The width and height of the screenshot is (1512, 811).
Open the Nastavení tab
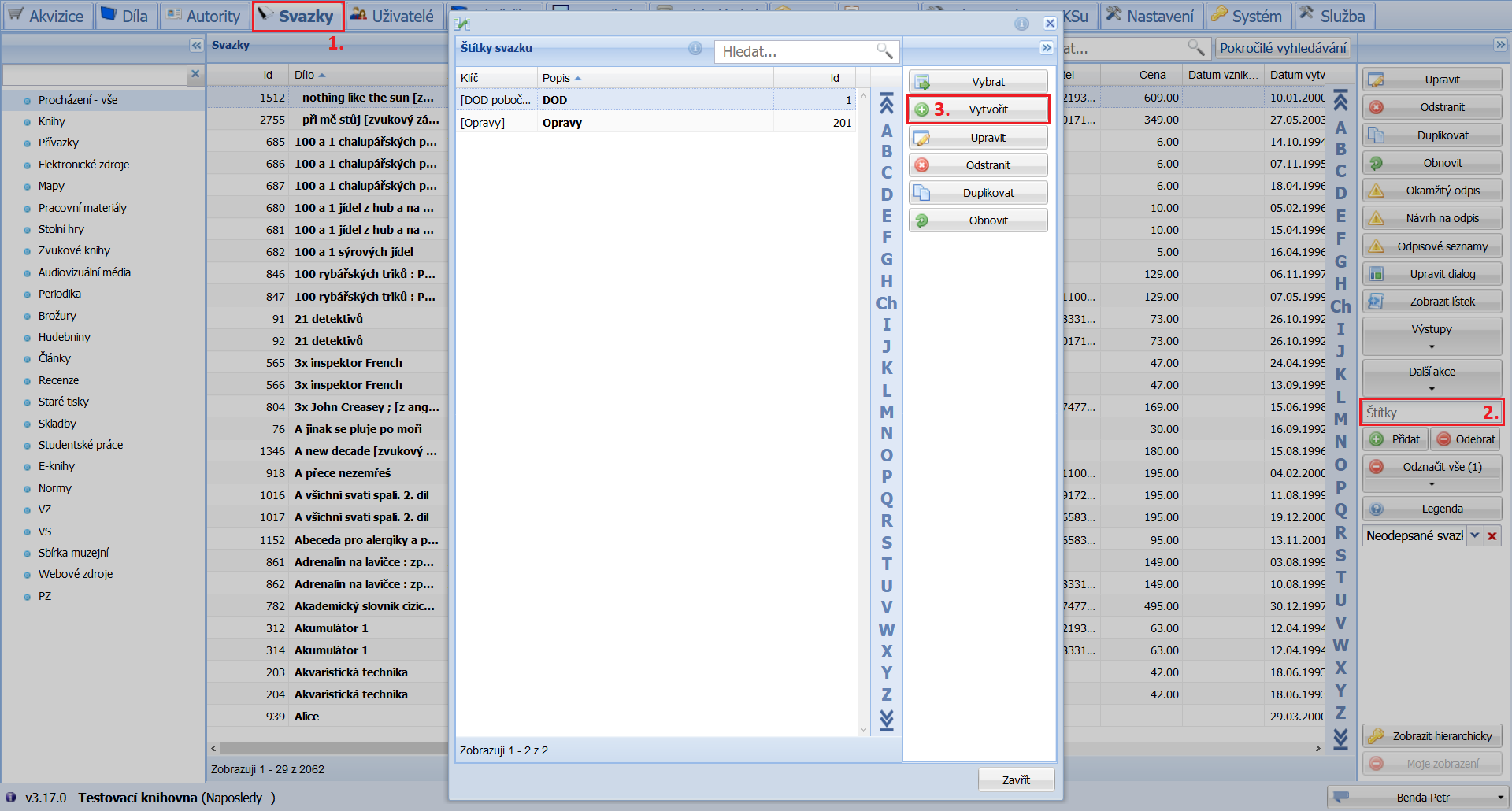[1150, 16]
